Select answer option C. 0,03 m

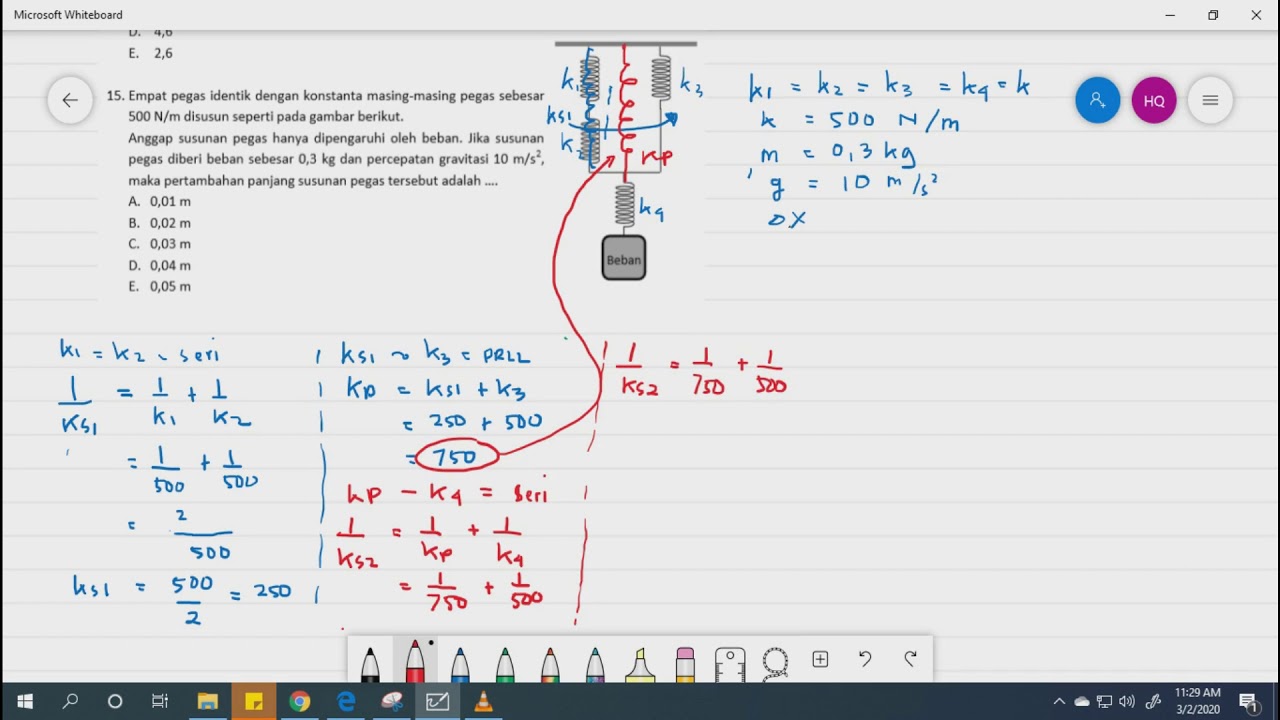[x=160, y=244]
